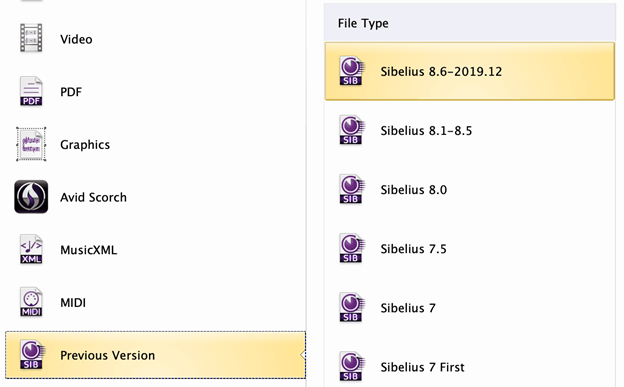Pick the Sibelius 7 file type
Viewport: 624px width, 387px height.
pyautogui.click(x=470, y=307)
